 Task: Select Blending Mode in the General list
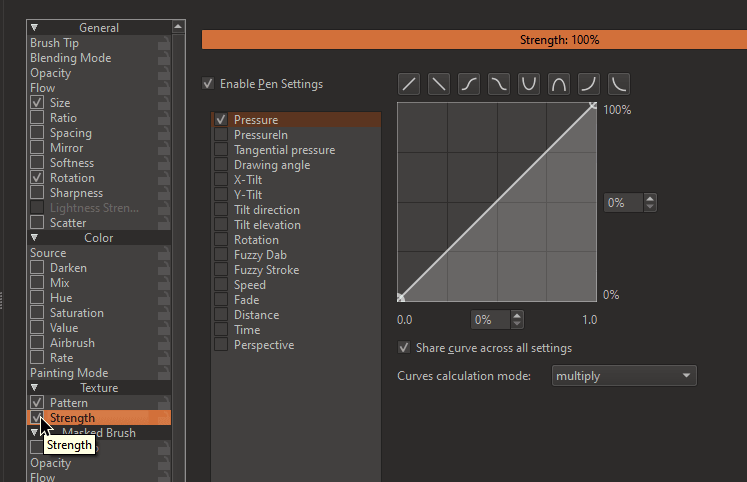click(70, 58)
